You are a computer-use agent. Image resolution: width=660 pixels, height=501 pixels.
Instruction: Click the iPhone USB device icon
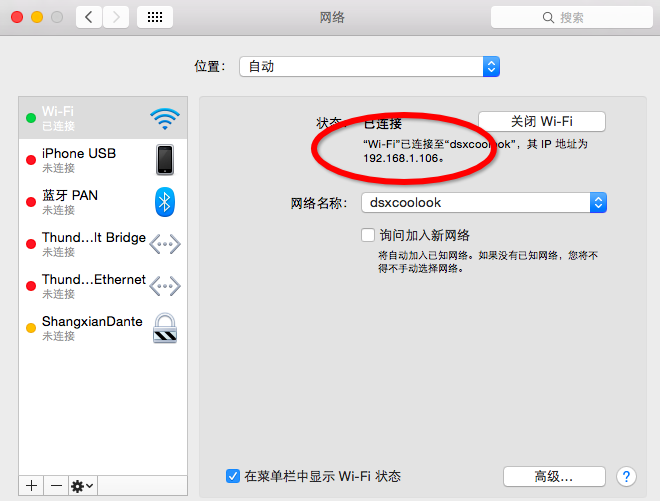[165, 160]
